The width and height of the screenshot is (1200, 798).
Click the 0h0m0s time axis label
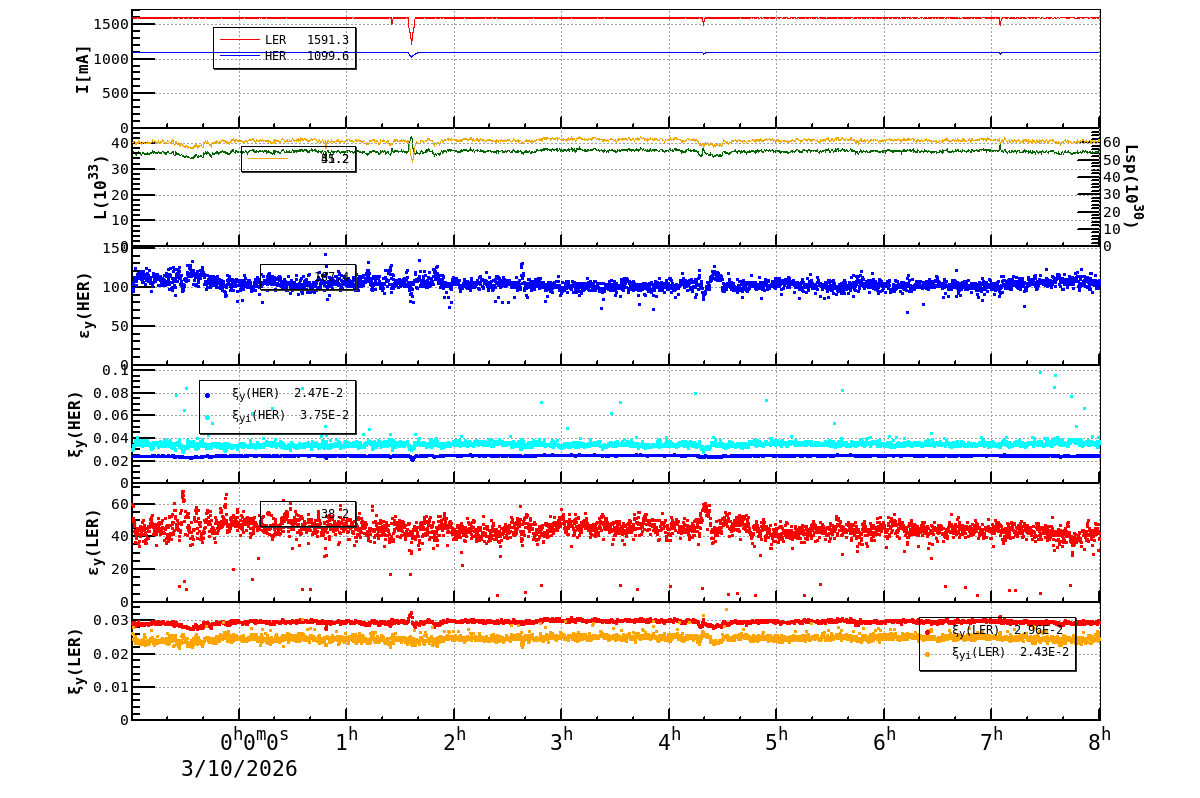[x=254, y=741]
